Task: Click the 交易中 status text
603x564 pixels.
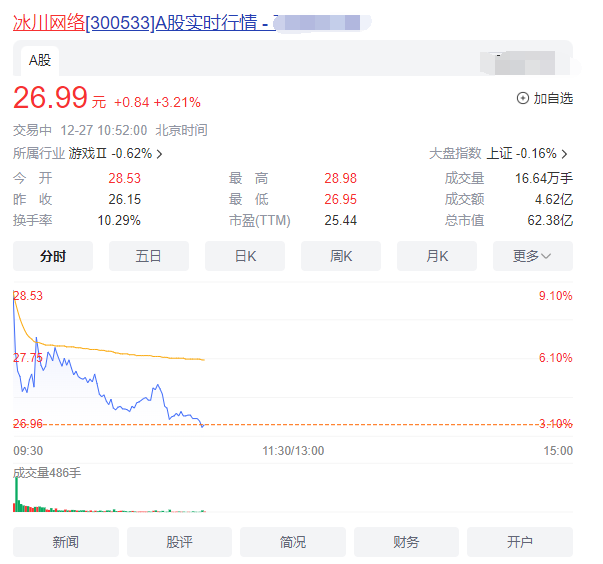Action: (x=32, y=130)
